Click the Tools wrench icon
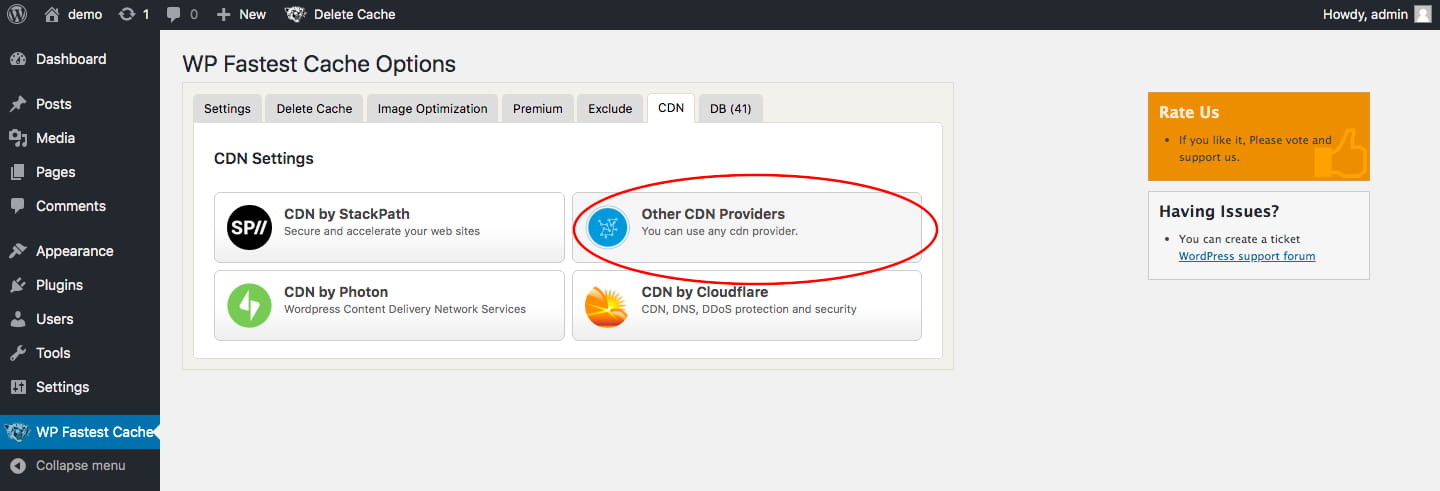This screenshot has width=1440, height=491. coord(17,353)
